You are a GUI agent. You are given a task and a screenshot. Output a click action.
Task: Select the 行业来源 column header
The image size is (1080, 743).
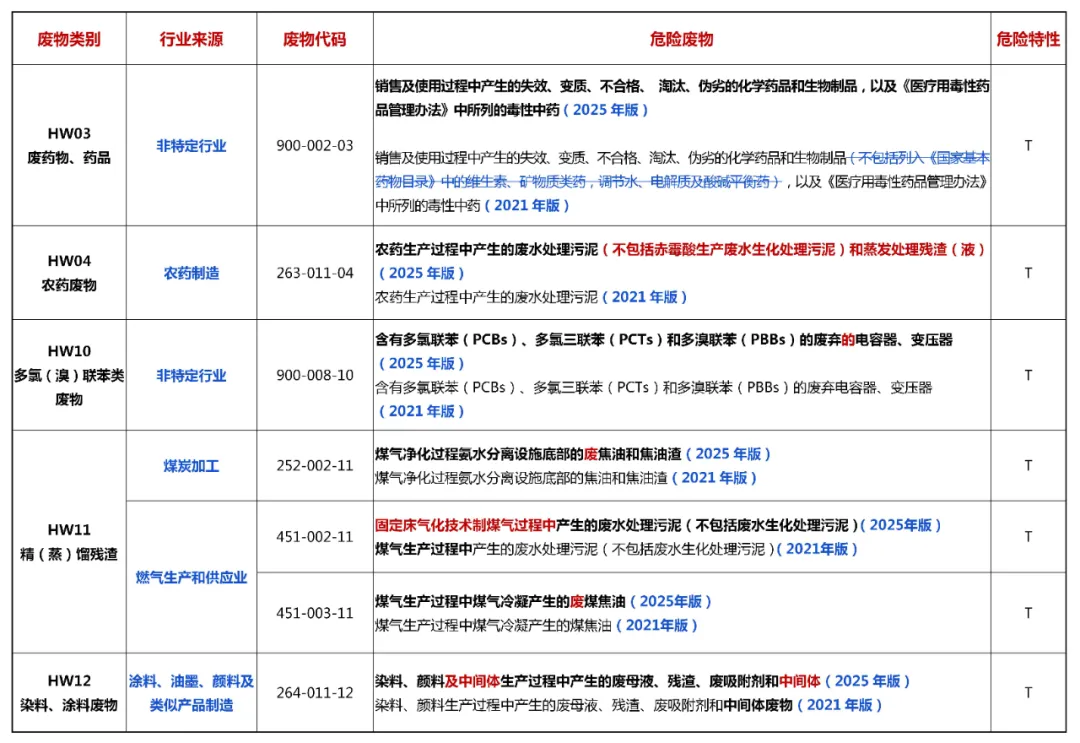coord(191,40)
